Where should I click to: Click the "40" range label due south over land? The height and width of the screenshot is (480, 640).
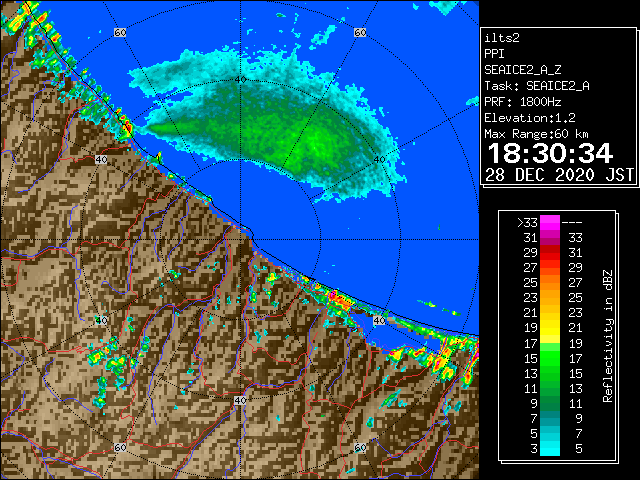pos(240,400)
